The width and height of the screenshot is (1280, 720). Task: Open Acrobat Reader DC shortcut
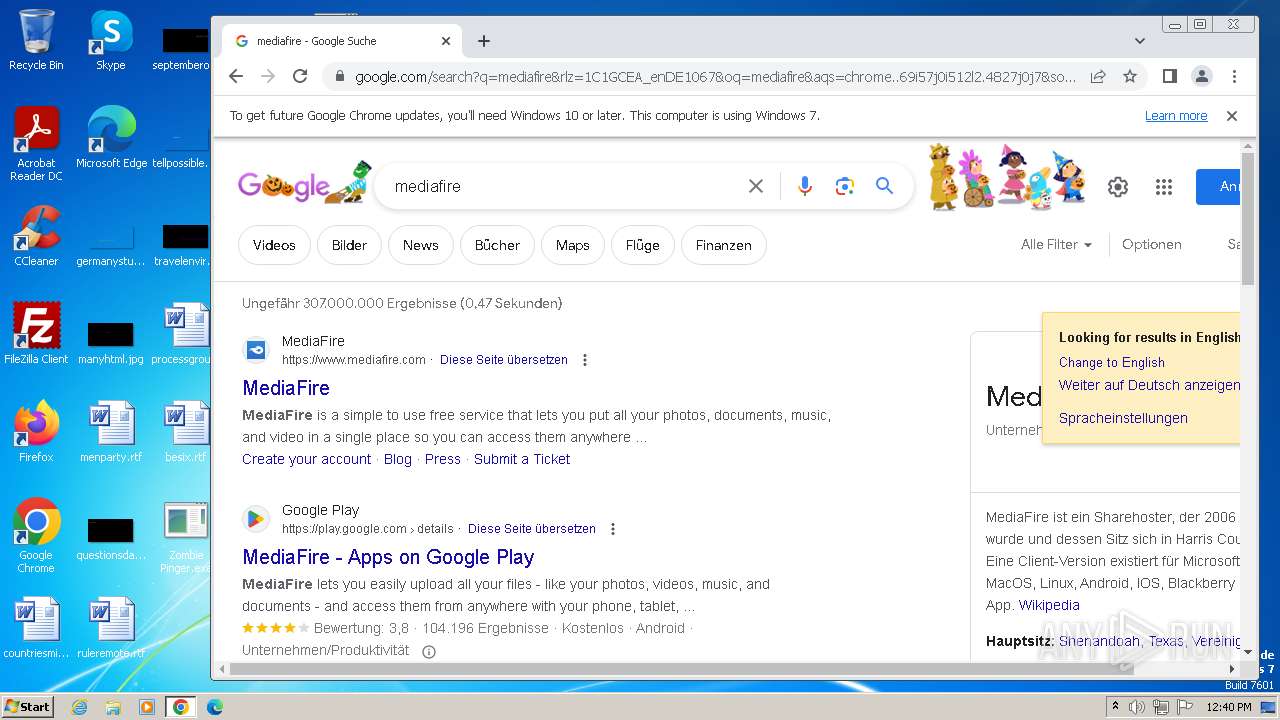pyautogui.click(x=36, y=144)
